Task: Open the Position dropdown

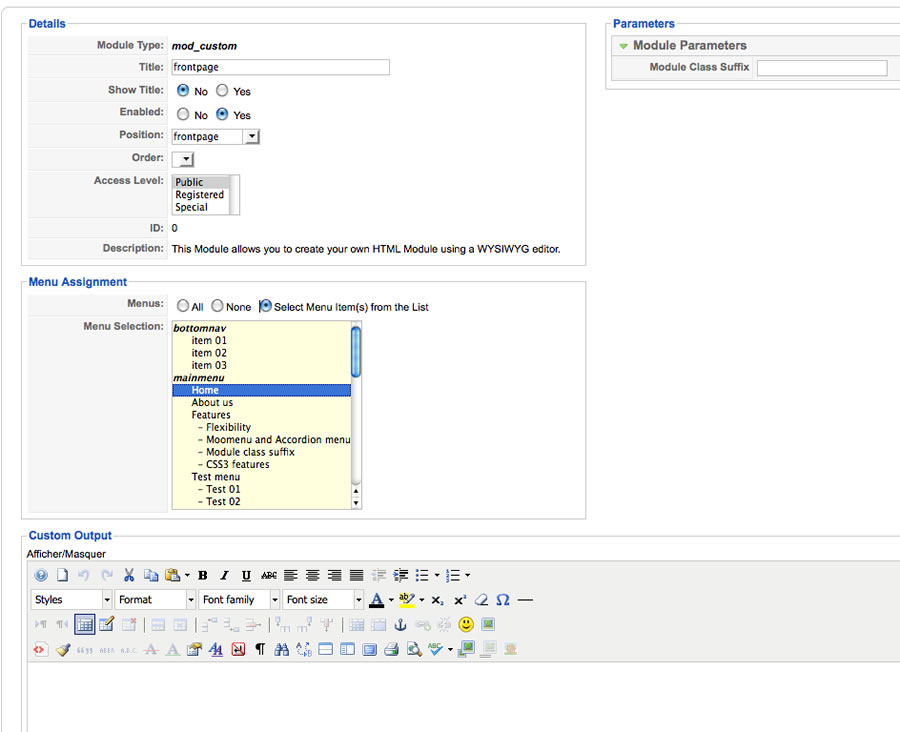Action: point(251,137)
